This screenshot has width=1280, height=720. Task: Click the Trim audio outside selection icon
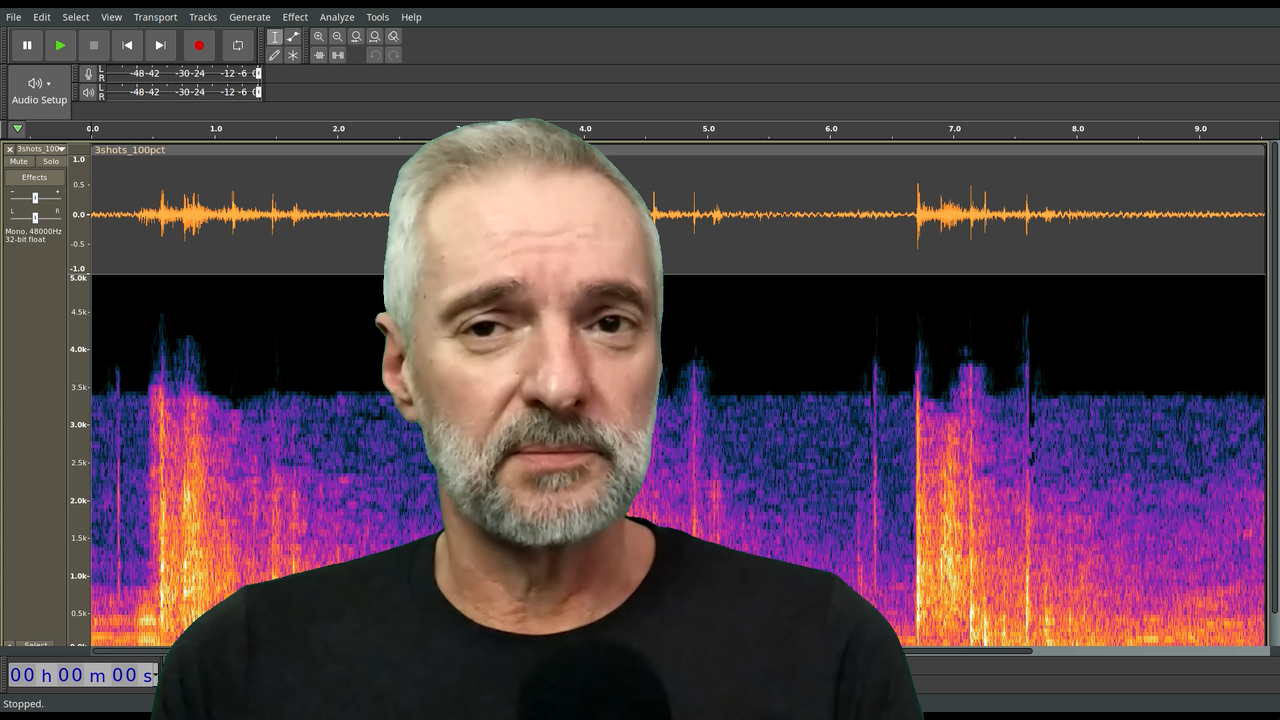point(319,55)
